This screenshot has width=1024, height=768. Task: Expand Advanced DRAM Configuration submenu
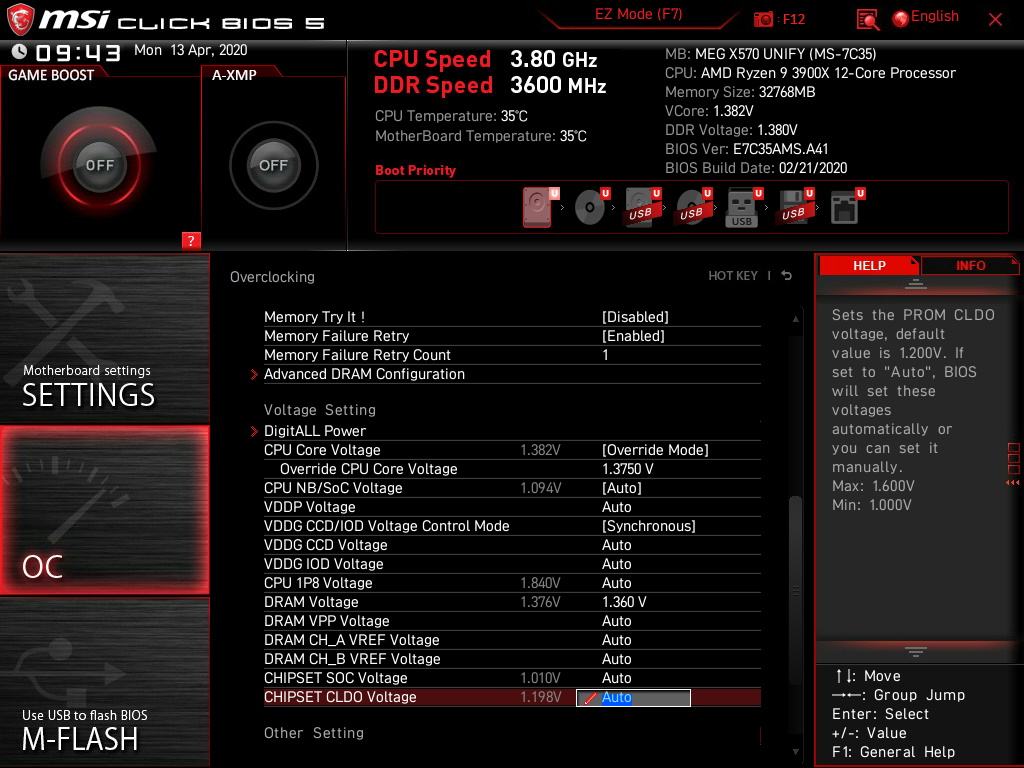point(364,374)
